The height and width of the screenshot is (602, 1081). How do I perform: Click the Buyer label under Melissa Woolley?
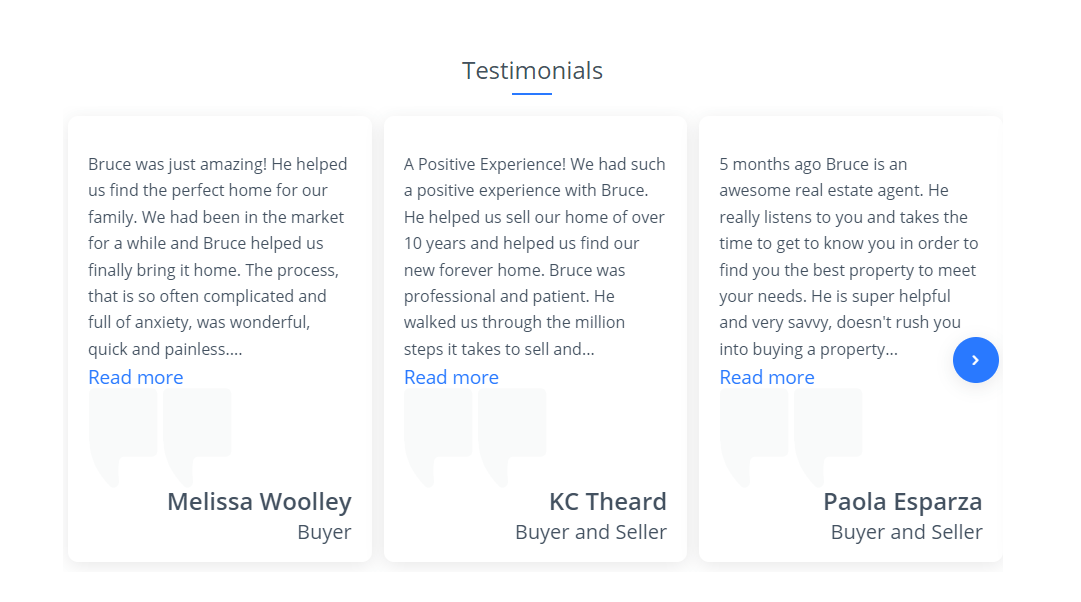pyautogui.click(x=324, y=532)
